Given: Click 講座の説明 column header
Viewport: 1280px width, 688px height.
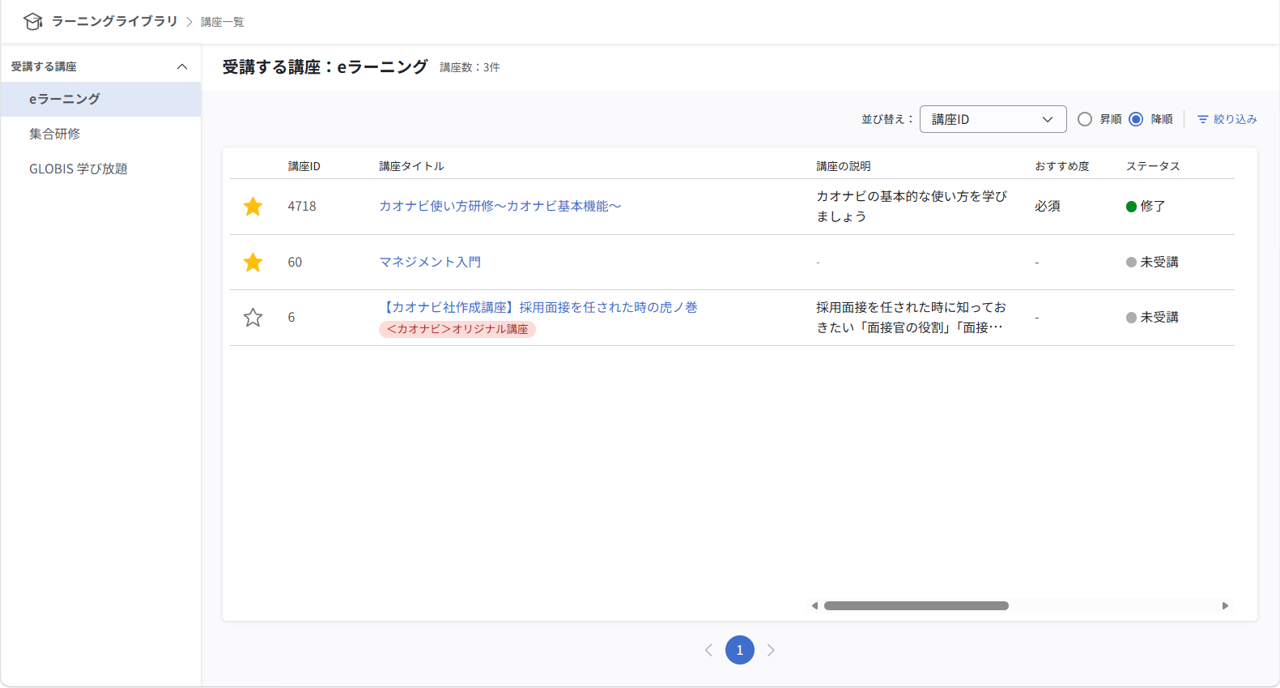Looking at the screenshot, I should coord(843,166).
